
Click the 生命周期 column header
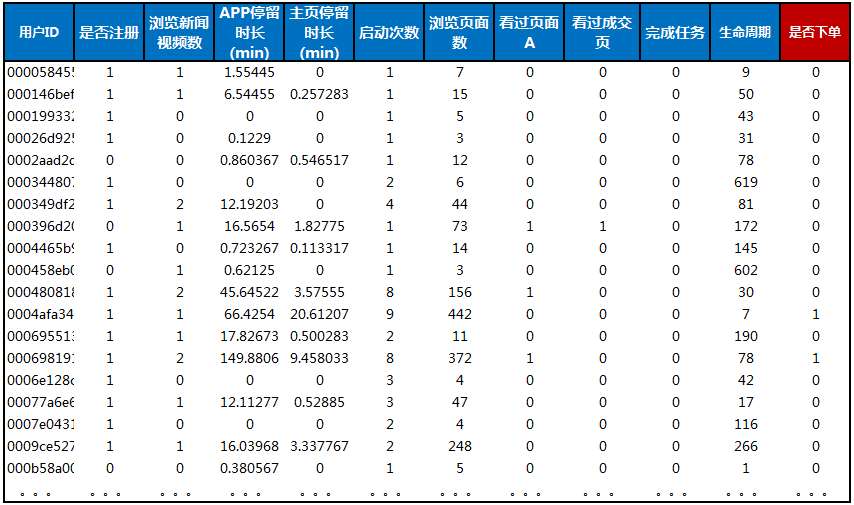pyautogui.click(x=745, y=32)
